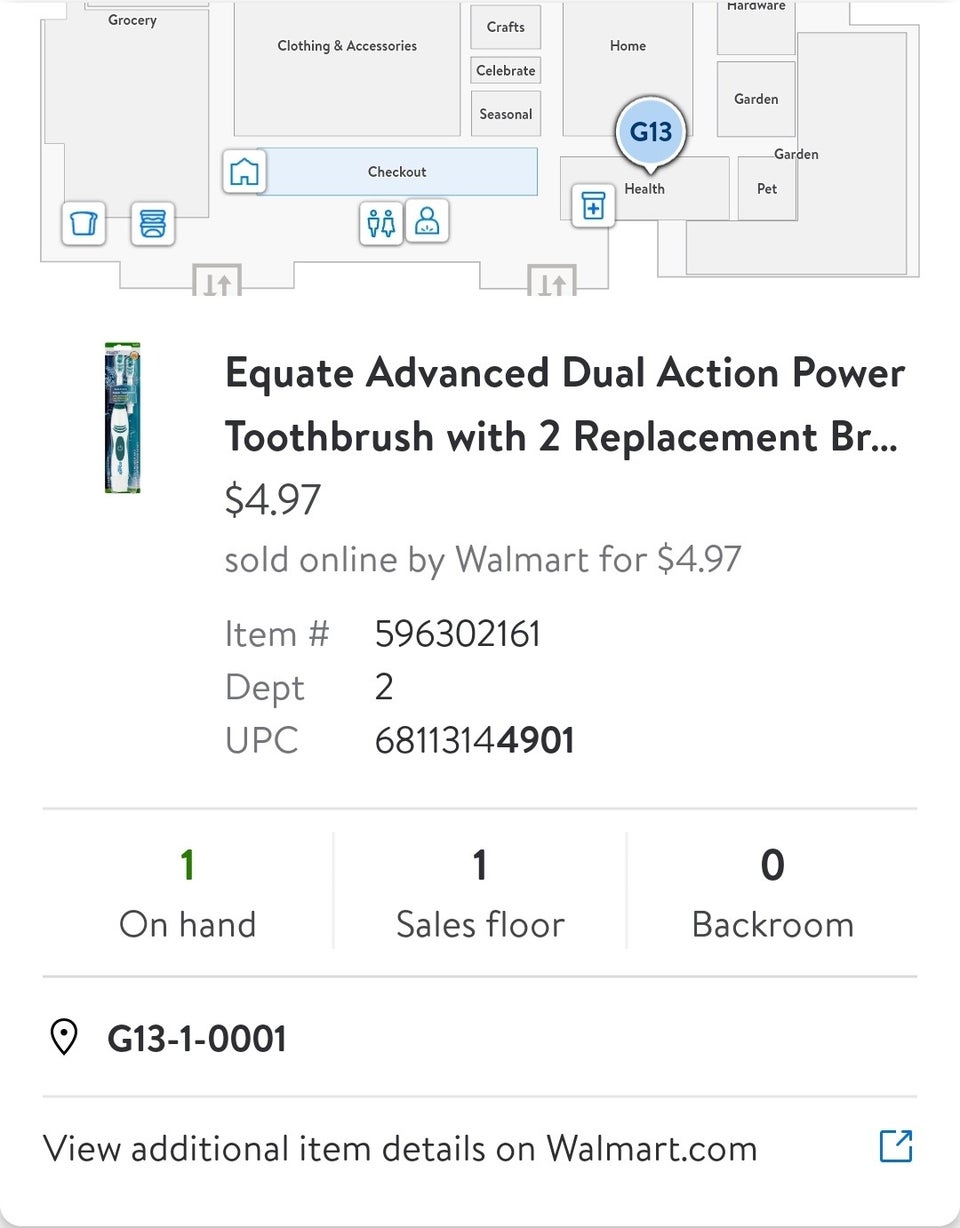Select the Equate toothbrush product thumbnail
Screen dimensions: 960x1228
coord(123,418)
